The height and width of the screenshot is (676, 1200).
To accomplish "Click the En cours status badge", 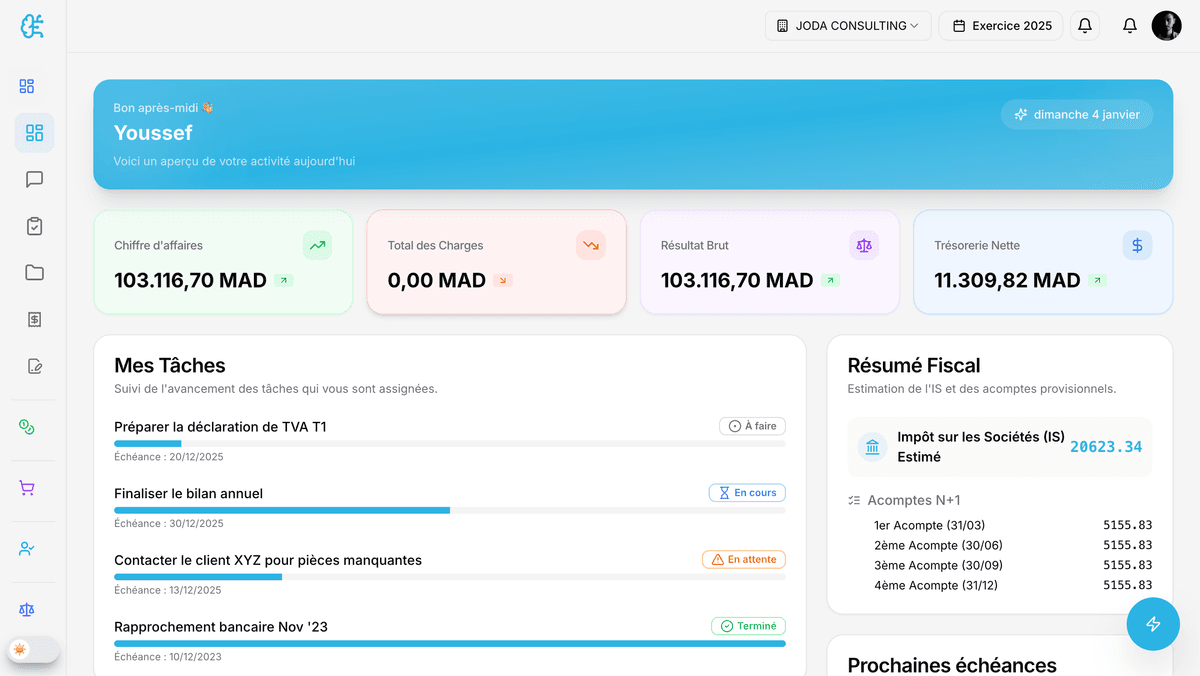I will click(x=748, y=493).
